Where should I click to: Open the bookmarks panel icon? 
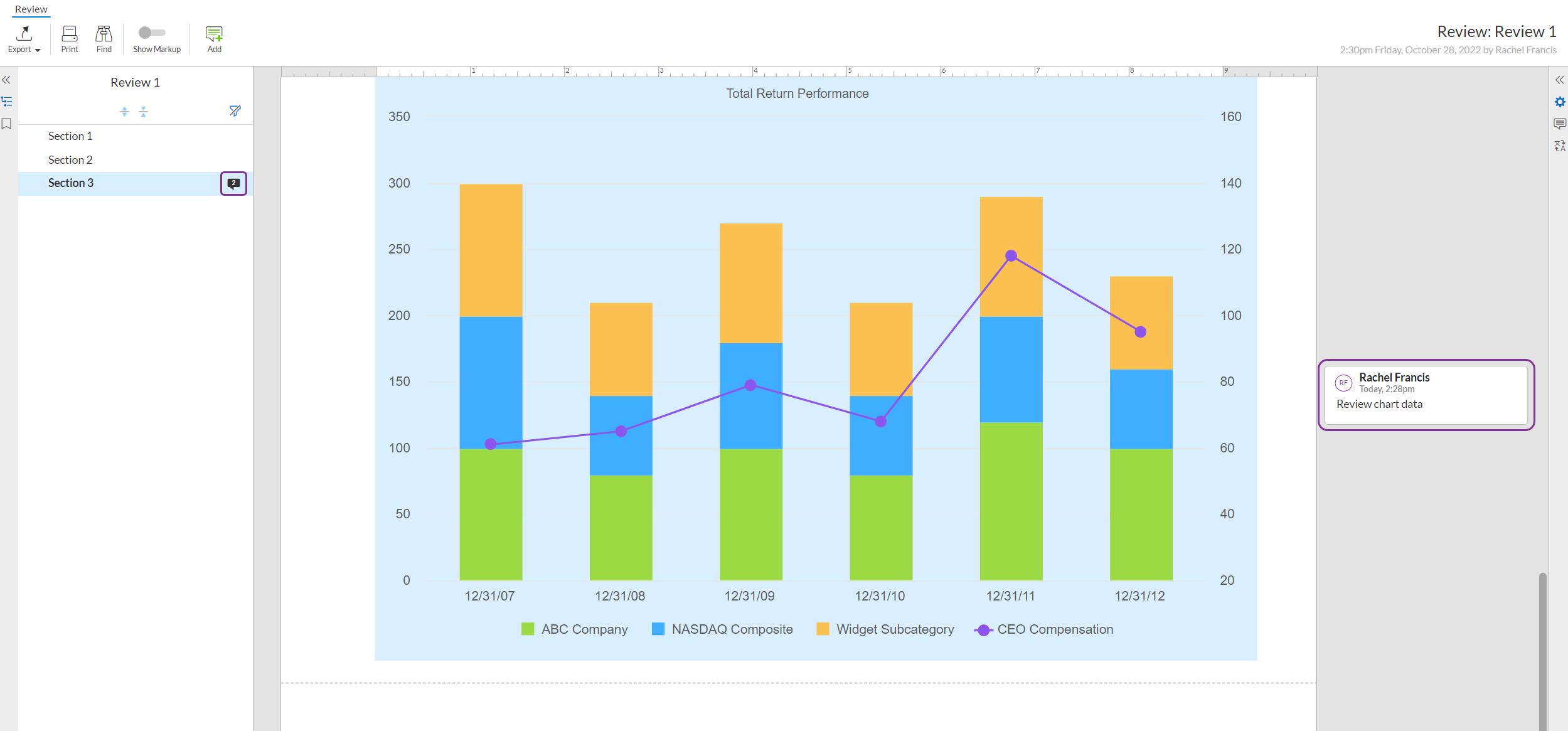[7, 124]
